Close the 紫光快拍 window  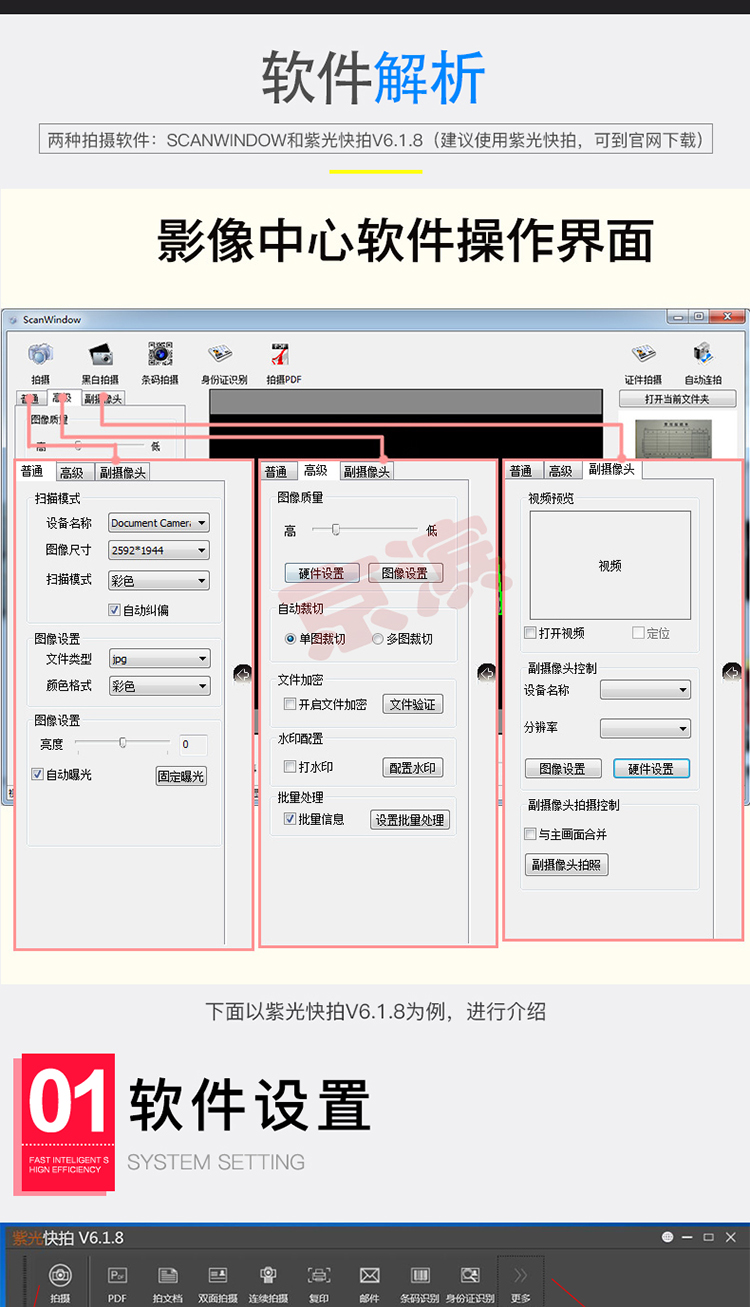[730, 1238]
